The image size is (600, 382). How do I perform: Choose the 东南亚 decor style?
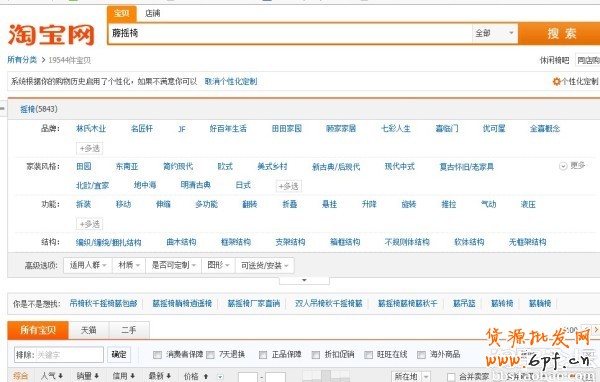(127, 167)
